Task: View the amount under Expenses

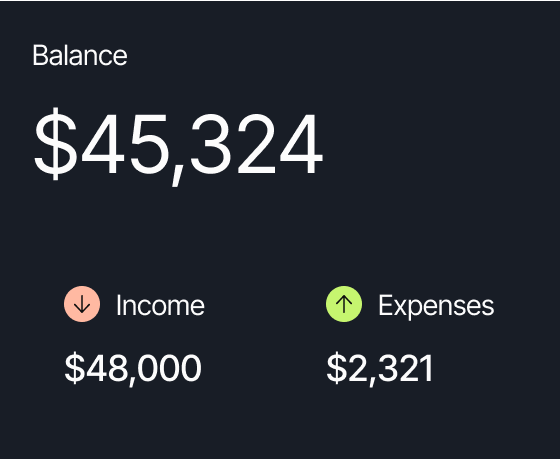Action: [380, 369]
